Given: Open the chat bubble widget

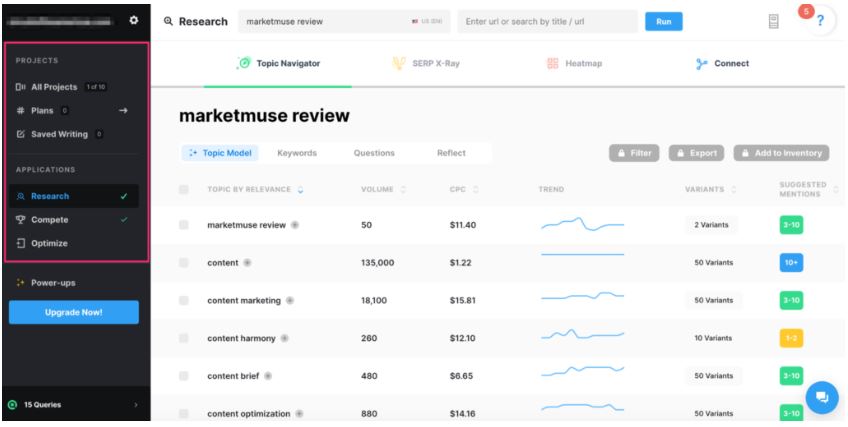Looking at the screenshot, I should pos(822,398).
